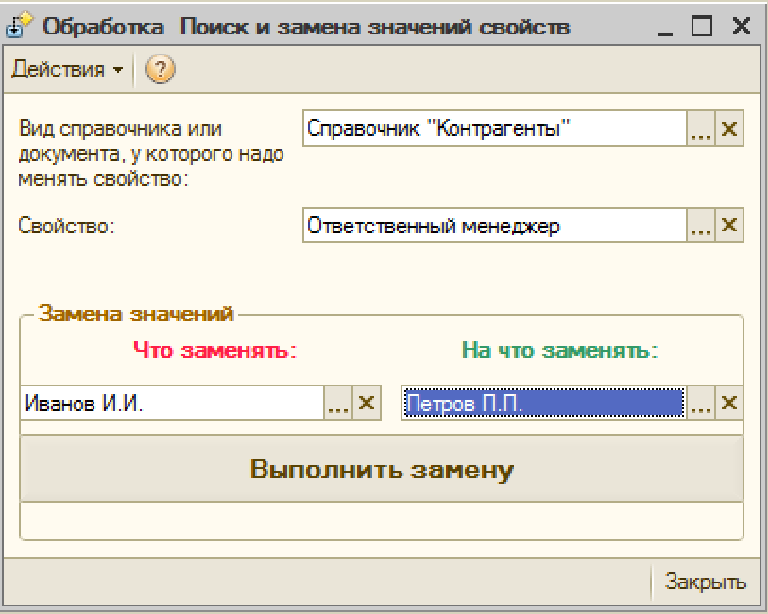Viewport: 768px width, 614px height.
Task: Clear the Иванов И.И. field with X
Action: pos(366,403)
